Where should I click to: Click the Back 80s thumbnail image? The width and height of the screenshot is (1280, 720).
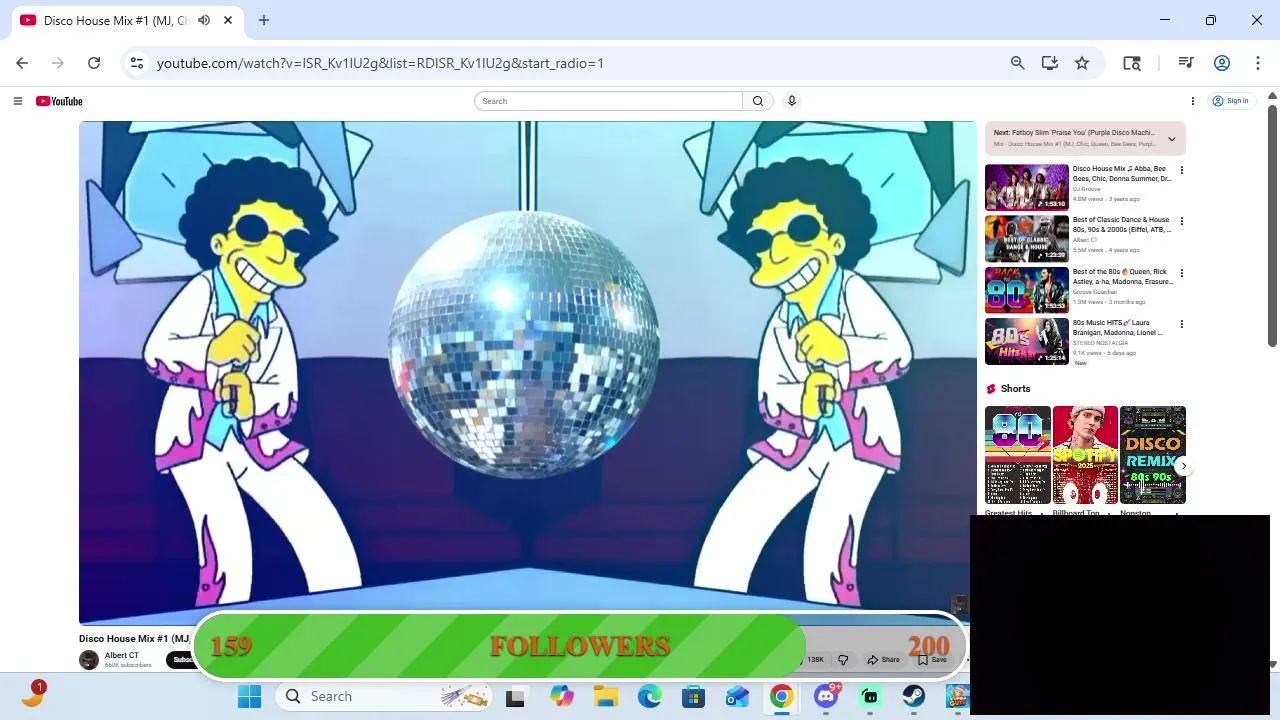click(1027, 290)
